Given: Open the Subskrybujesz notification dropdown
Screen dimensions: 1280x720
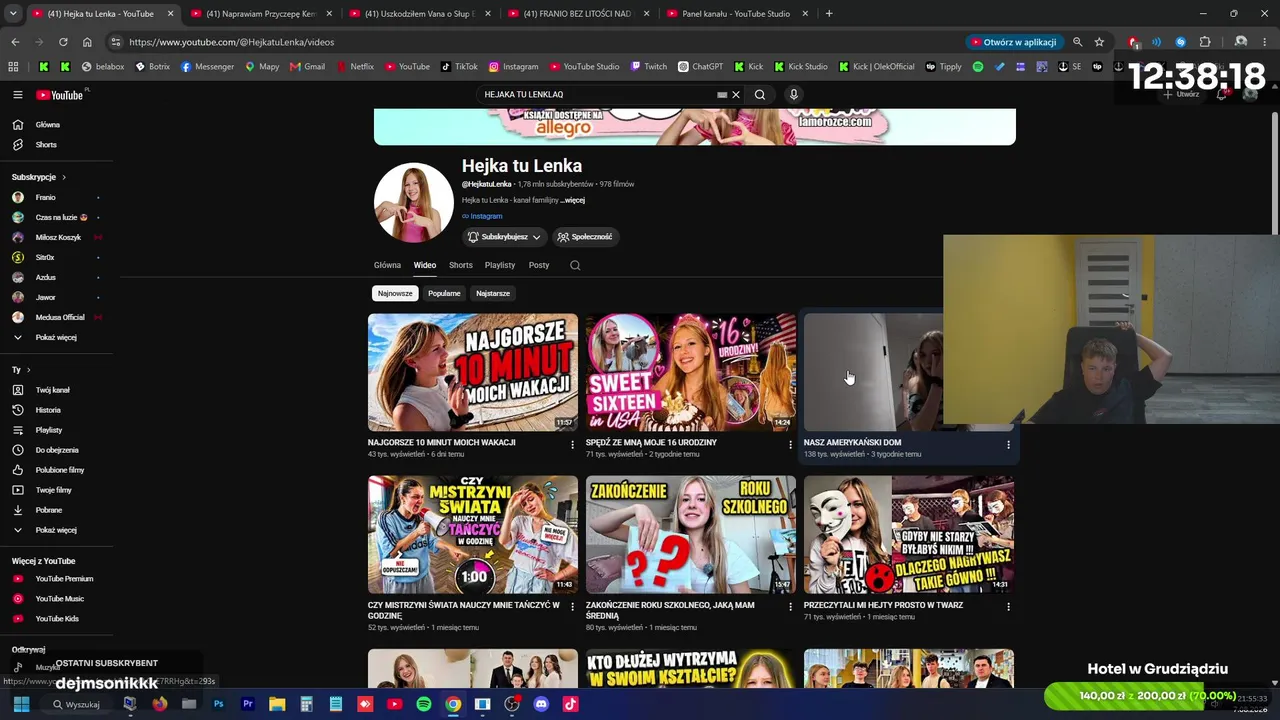Looking at the screenshot, I should coord(505,237).
